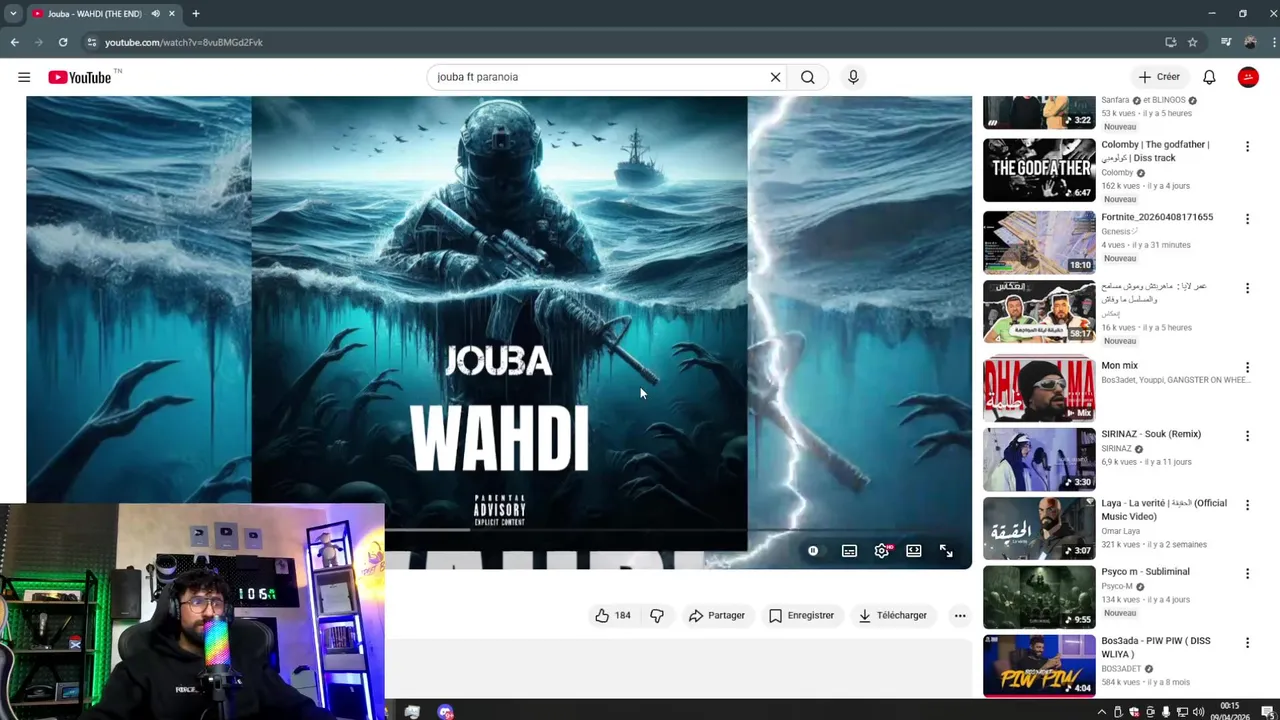
Task: Open 'SIRINAZ - Souk (Remix)' title
Action: click(x=1151, y=434)
